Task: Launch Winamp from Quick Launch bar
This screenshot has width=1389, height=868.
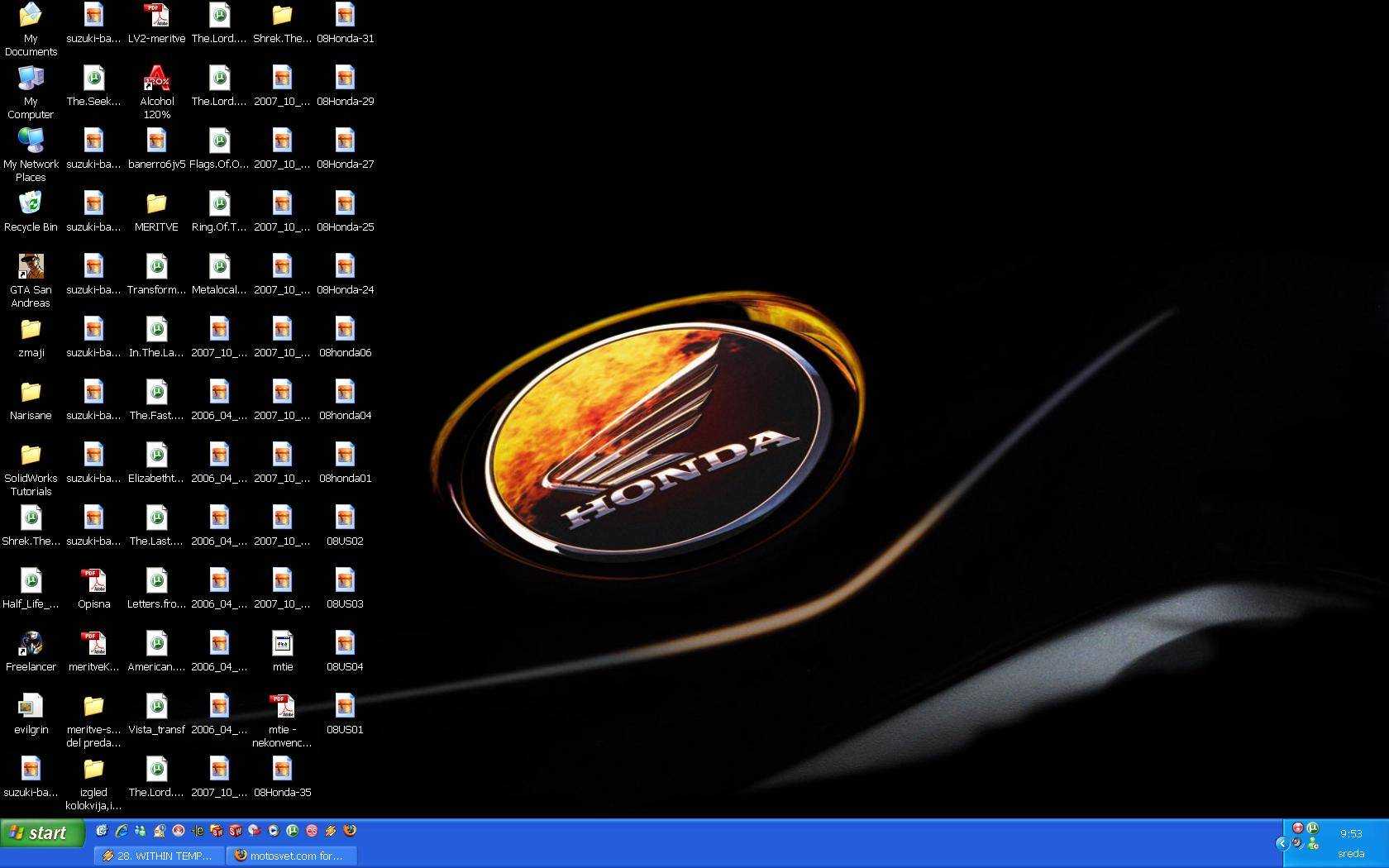Action: (330, 831)
